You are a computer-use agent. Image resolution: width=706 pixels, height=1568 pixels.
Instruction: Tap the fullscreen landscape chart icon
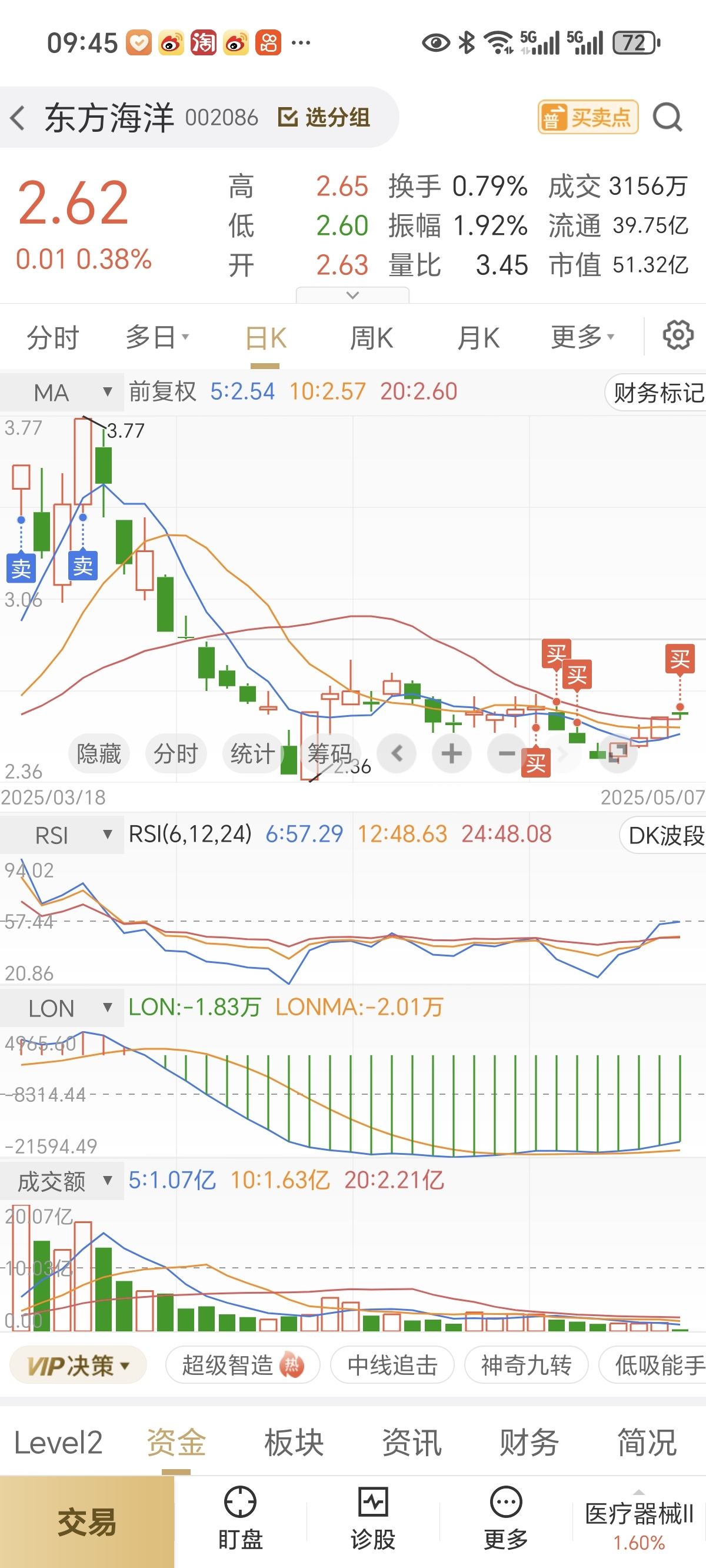(x=618, y=752)
